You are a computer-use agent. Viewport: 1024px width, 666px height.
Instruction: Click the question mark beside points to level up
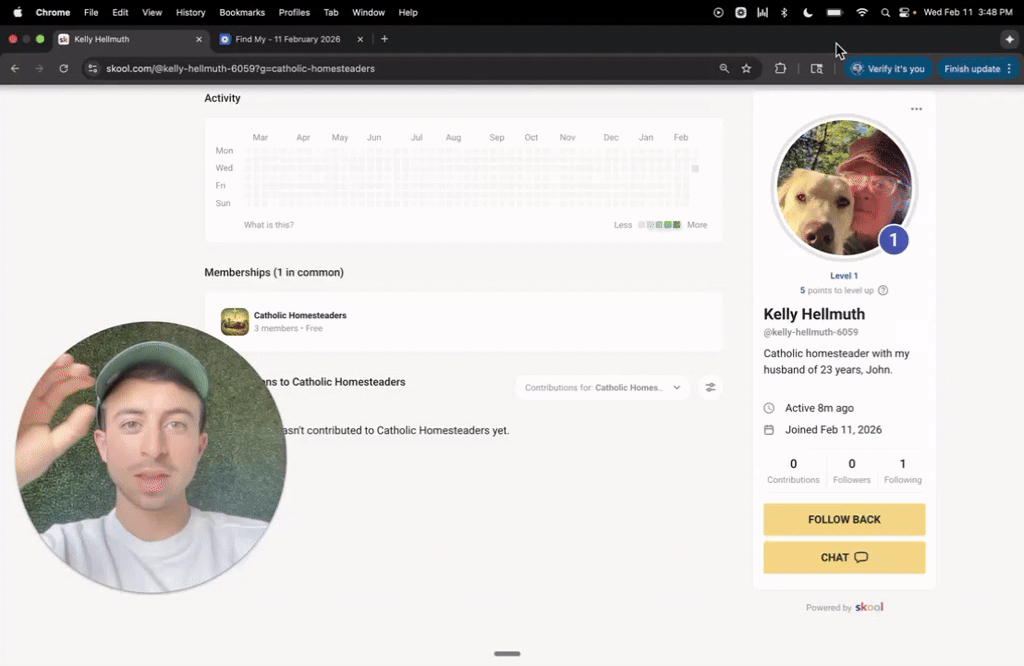[883, 290]
